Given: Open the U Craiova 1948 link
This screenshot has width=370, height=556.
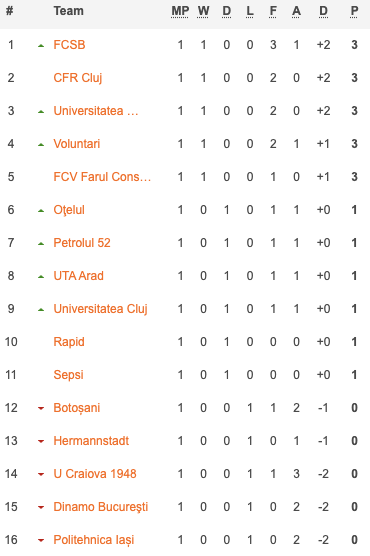Looking at the screenshot, I should (x=95, y=474).
